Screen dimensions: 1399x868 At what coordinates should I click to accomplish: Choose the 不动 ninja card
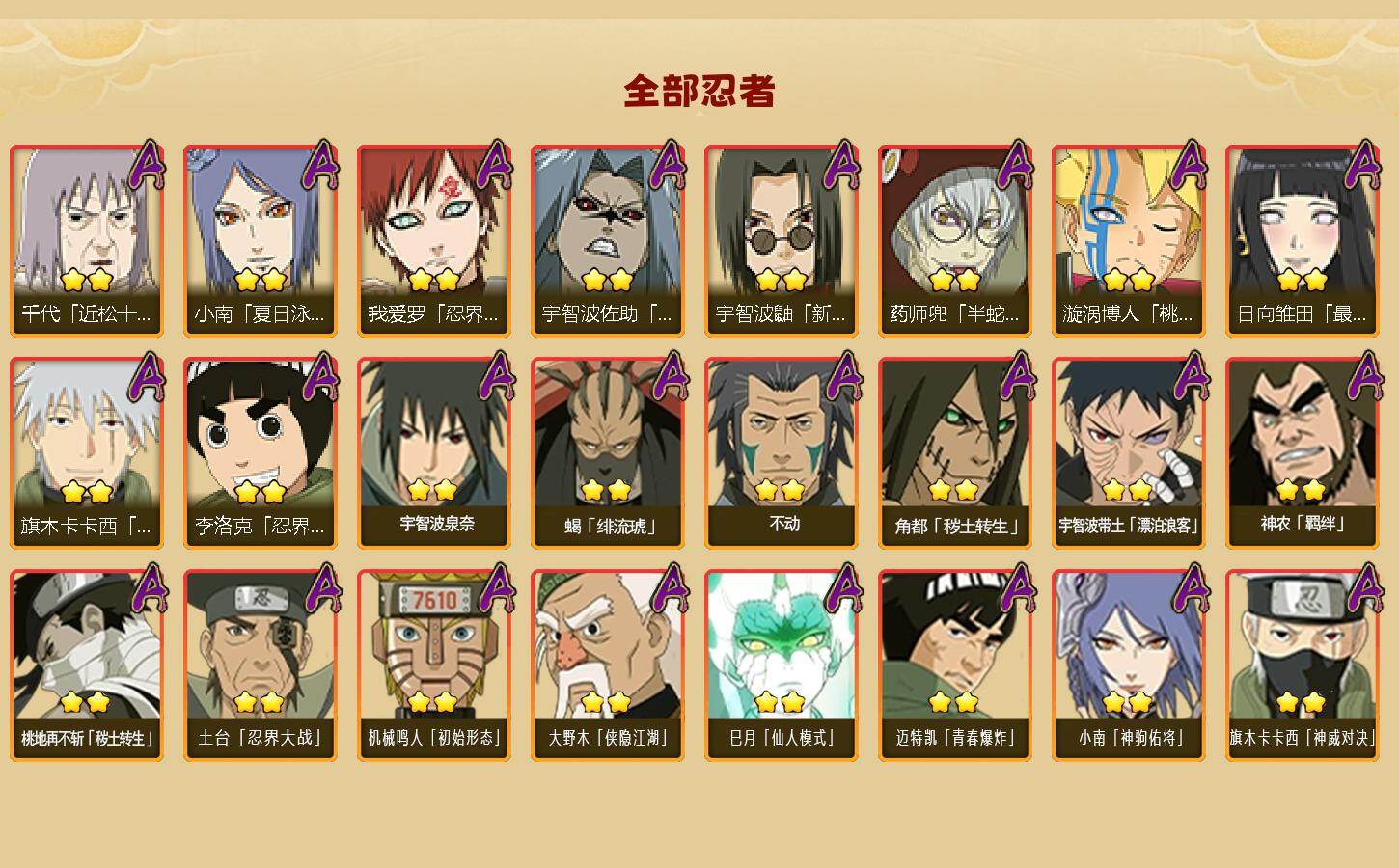point(782,453)
